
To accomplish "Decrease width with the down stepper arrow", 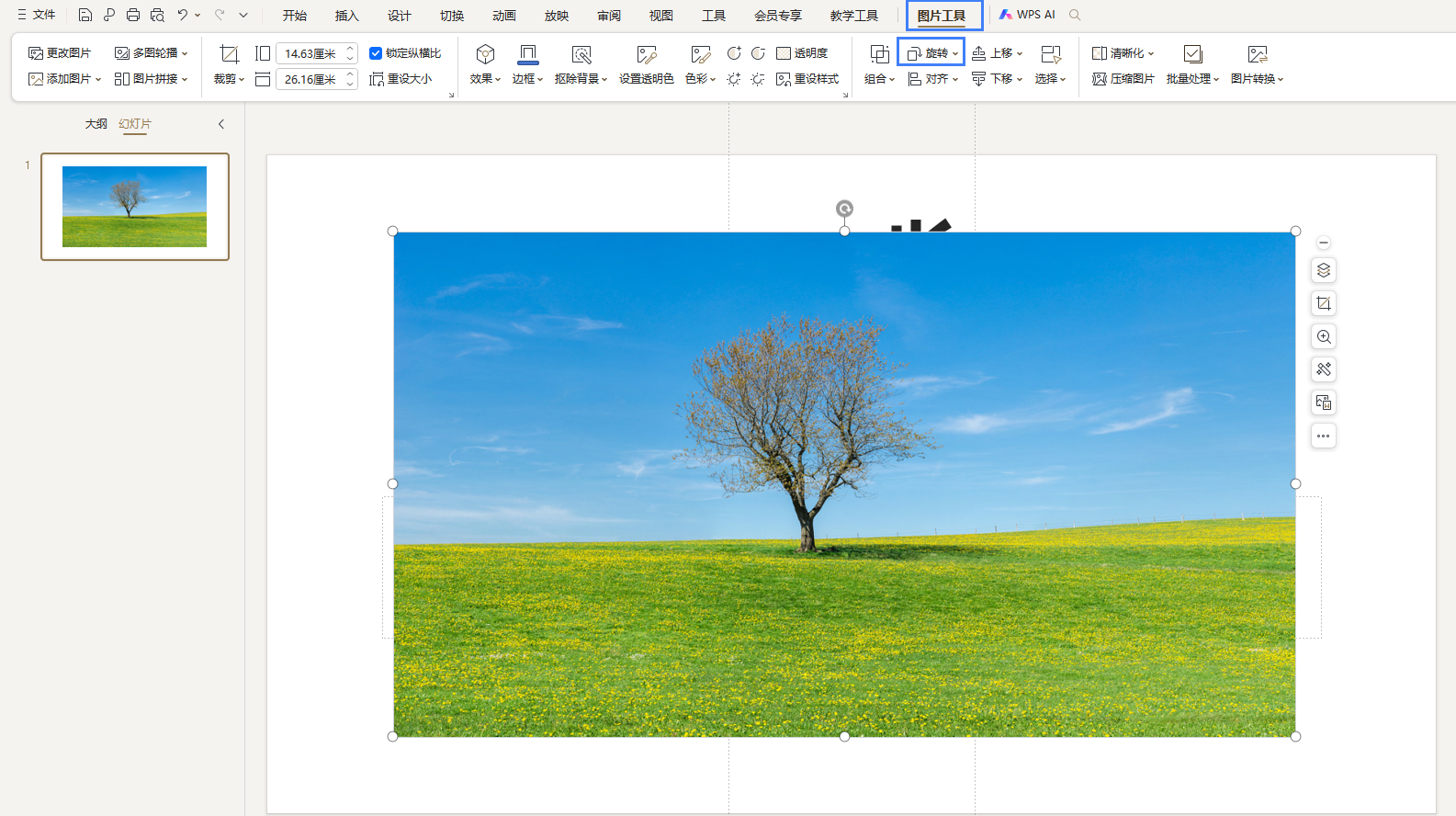I will tap(351, 85).
